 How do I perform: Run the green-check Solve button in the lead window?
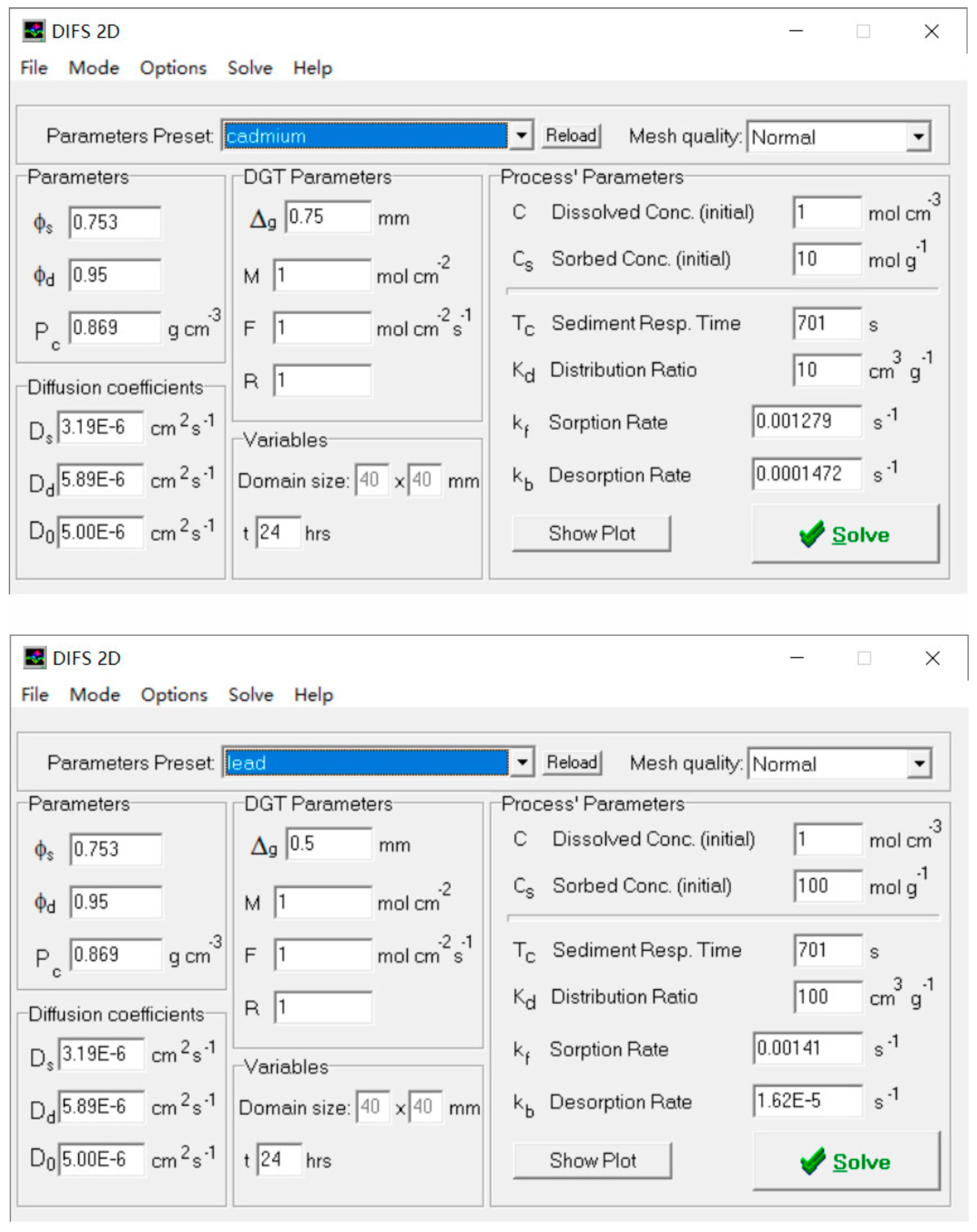pyautogui.click(x=847, y=1161)
